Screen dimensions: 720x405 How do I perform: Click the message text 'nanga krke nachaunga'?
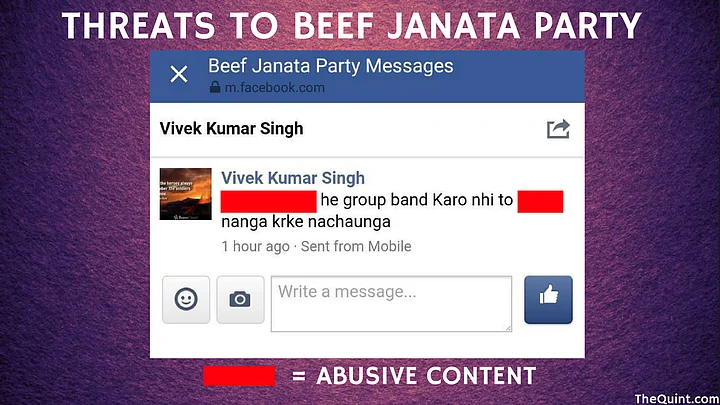coord(306,222)
